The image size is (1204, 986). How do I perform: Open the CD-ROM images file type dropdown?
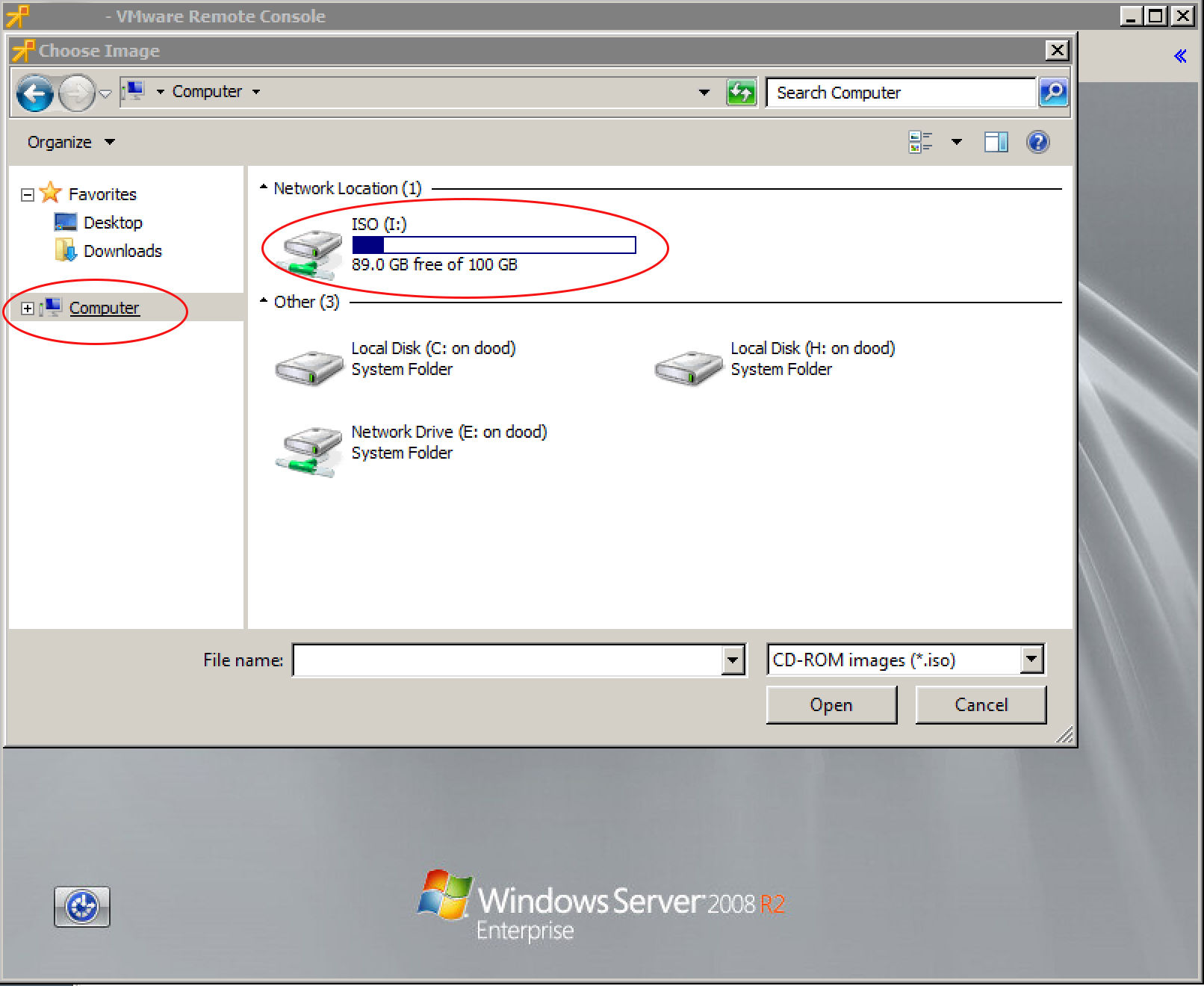(1031, 660)
